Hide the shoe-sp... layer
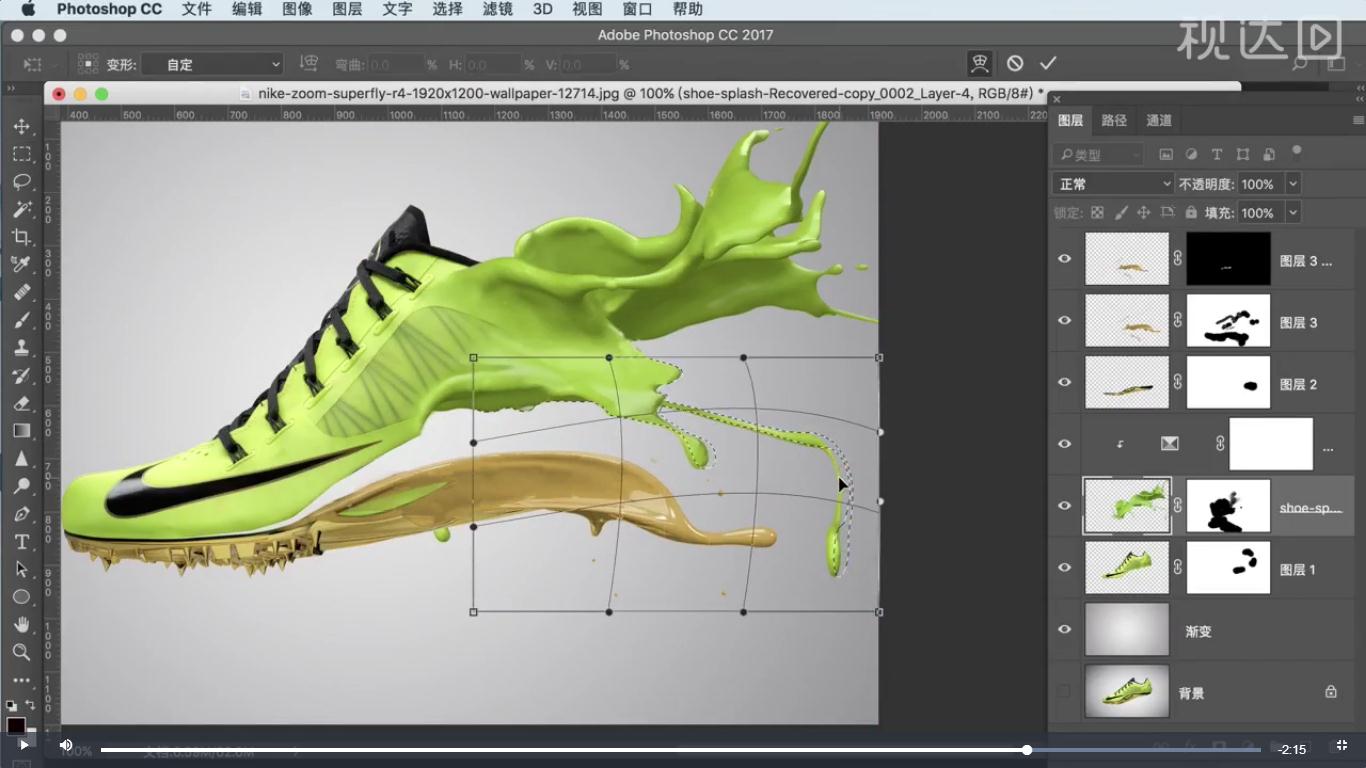Screen dimensions: 1366x768 click(x=1064, y=506)
